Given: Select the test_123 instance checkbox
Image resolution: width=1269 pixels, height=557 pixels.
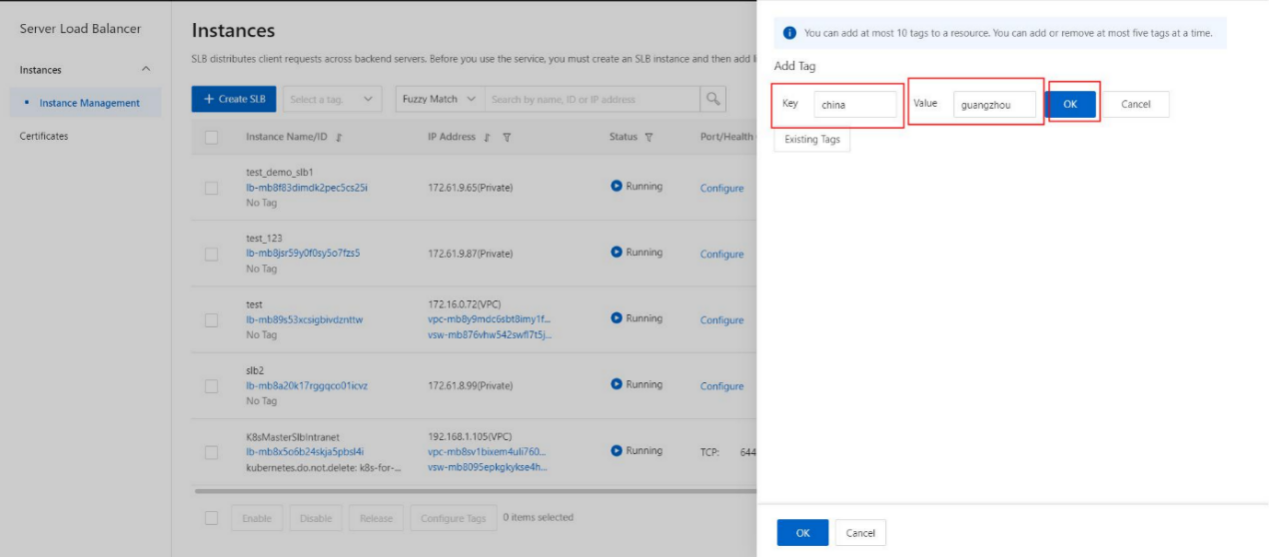Looking at the screenshot, I should tap(211, 254).
